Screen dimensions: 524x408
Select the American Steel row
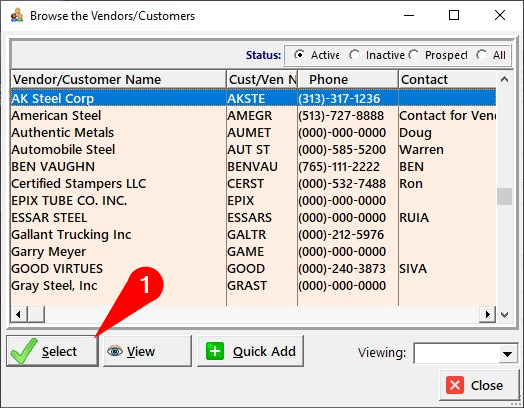pos(253,116)
